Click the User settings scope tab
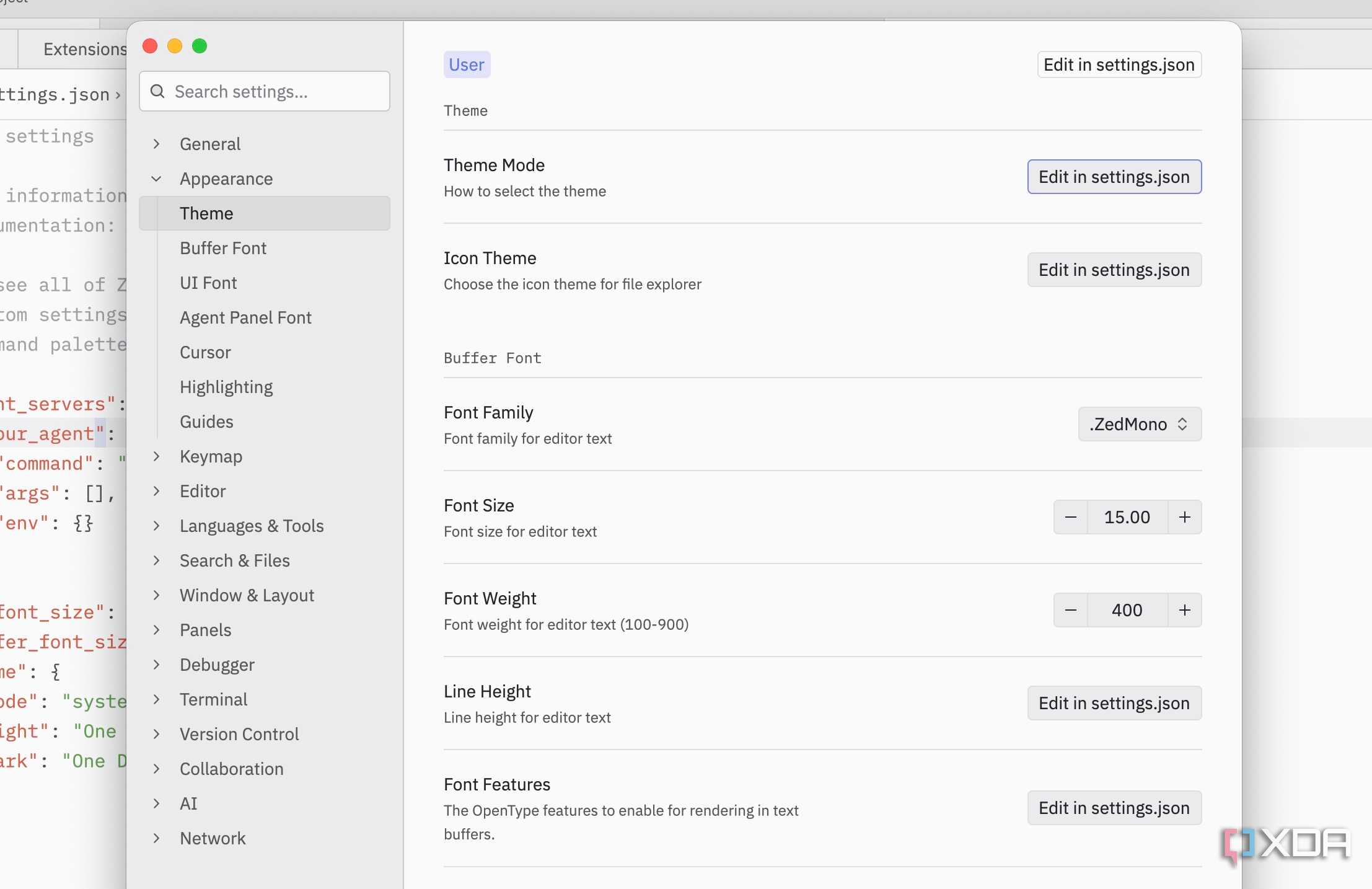 click(467, 64)
